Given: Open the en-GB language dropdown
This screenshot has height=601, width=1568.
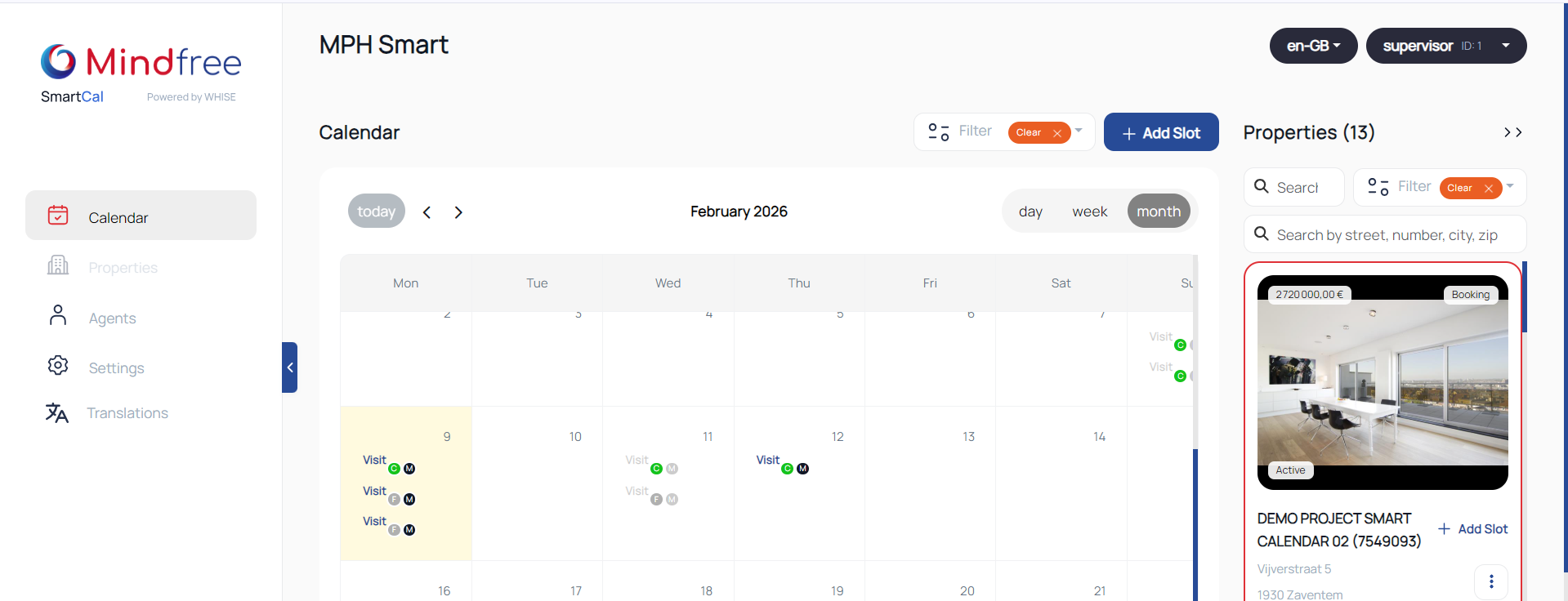Looking at the screenshot, I should coord(1313,46).
